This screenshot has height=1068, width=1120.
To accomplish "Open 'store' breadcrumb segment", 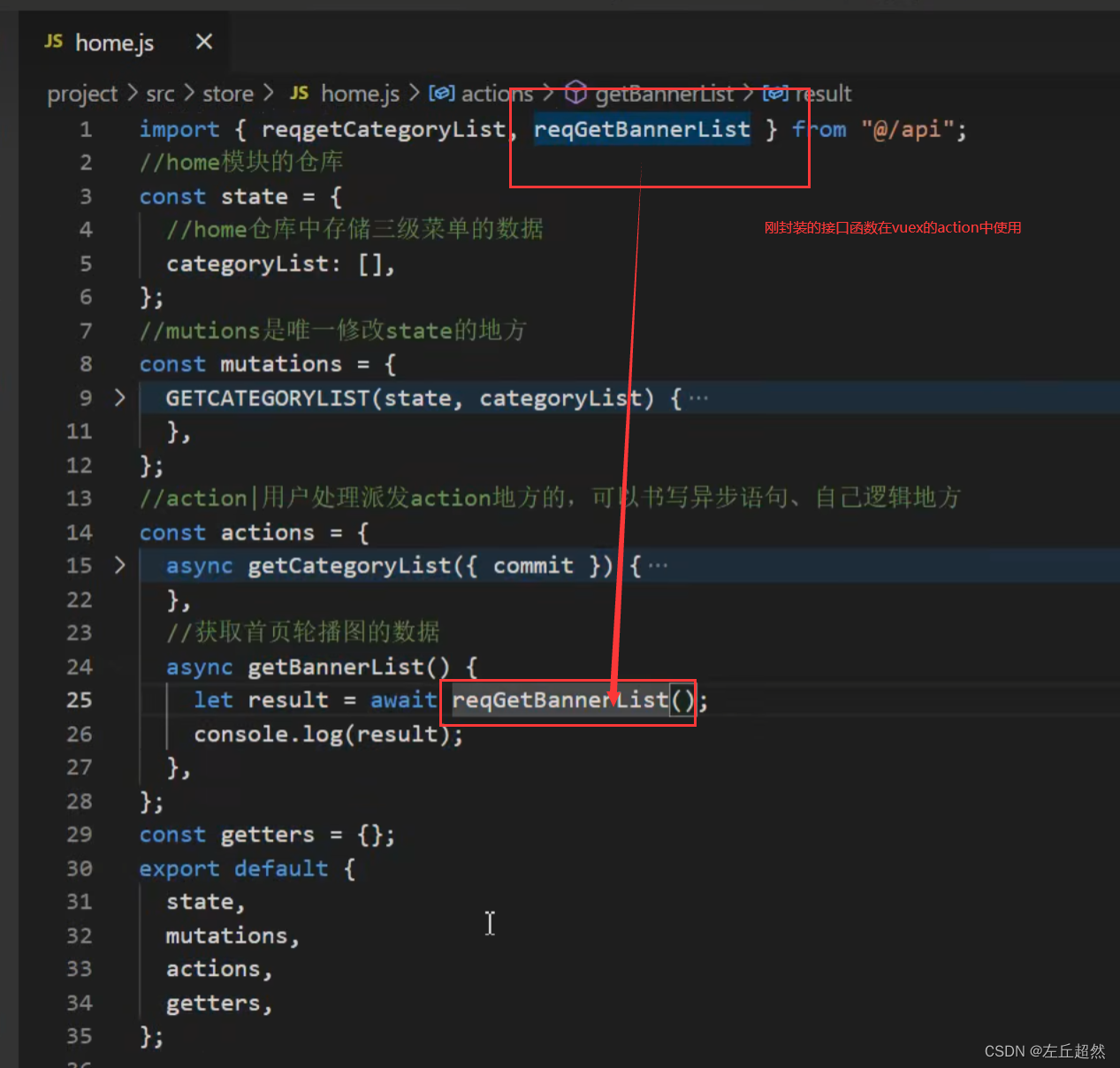I will [228, 93].
